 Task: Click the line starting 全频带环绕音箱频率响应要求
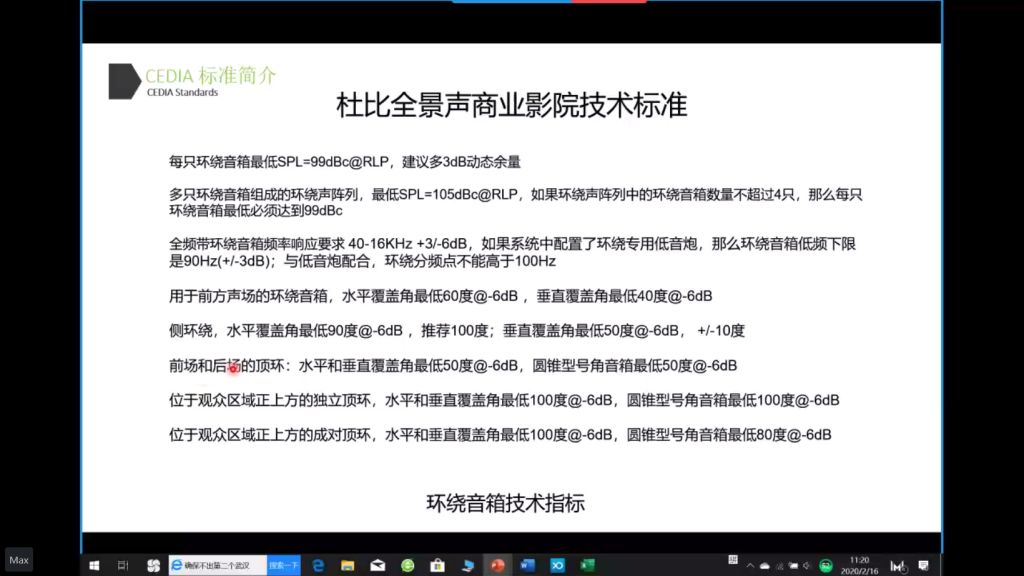[513, 244]
